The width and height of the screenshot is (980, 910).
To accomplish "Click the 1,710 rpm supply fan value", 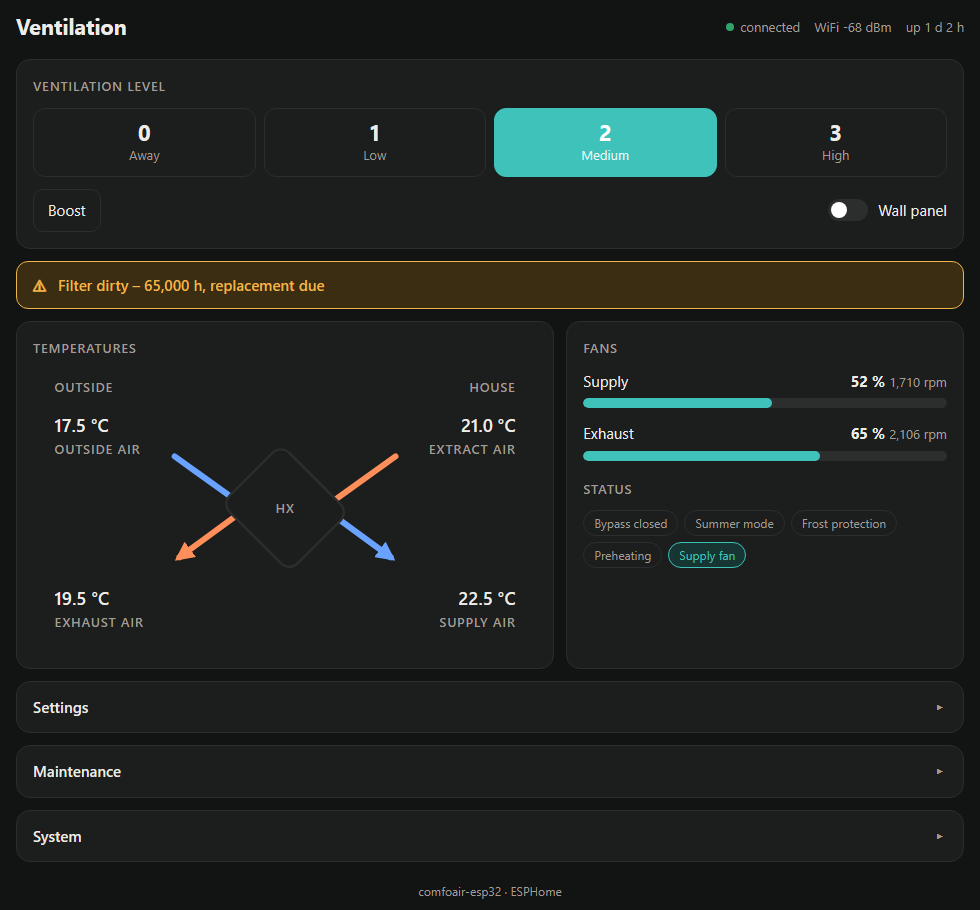I will 918,382.
